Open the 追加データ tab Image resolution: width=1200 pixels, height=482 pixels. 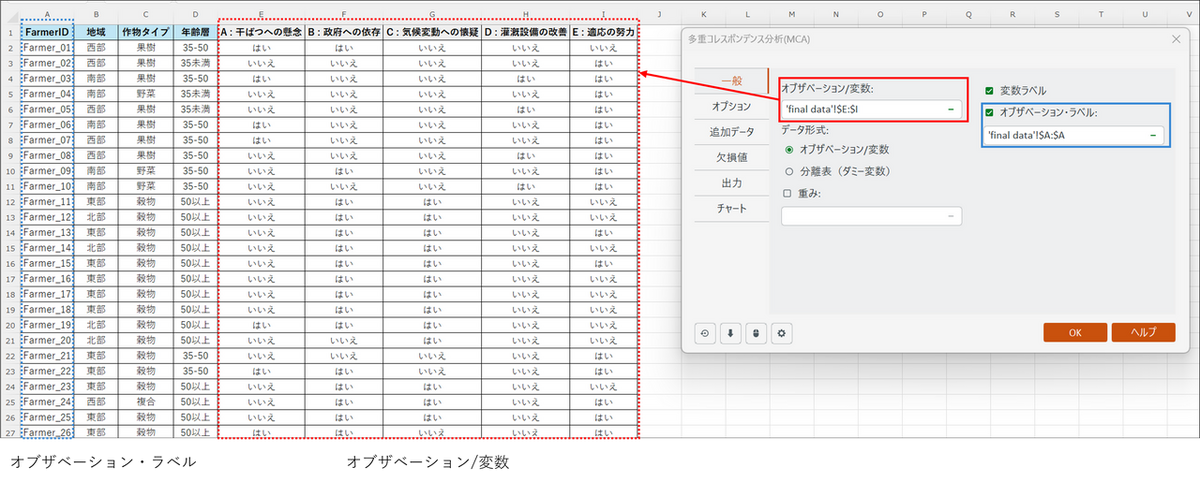731,132
